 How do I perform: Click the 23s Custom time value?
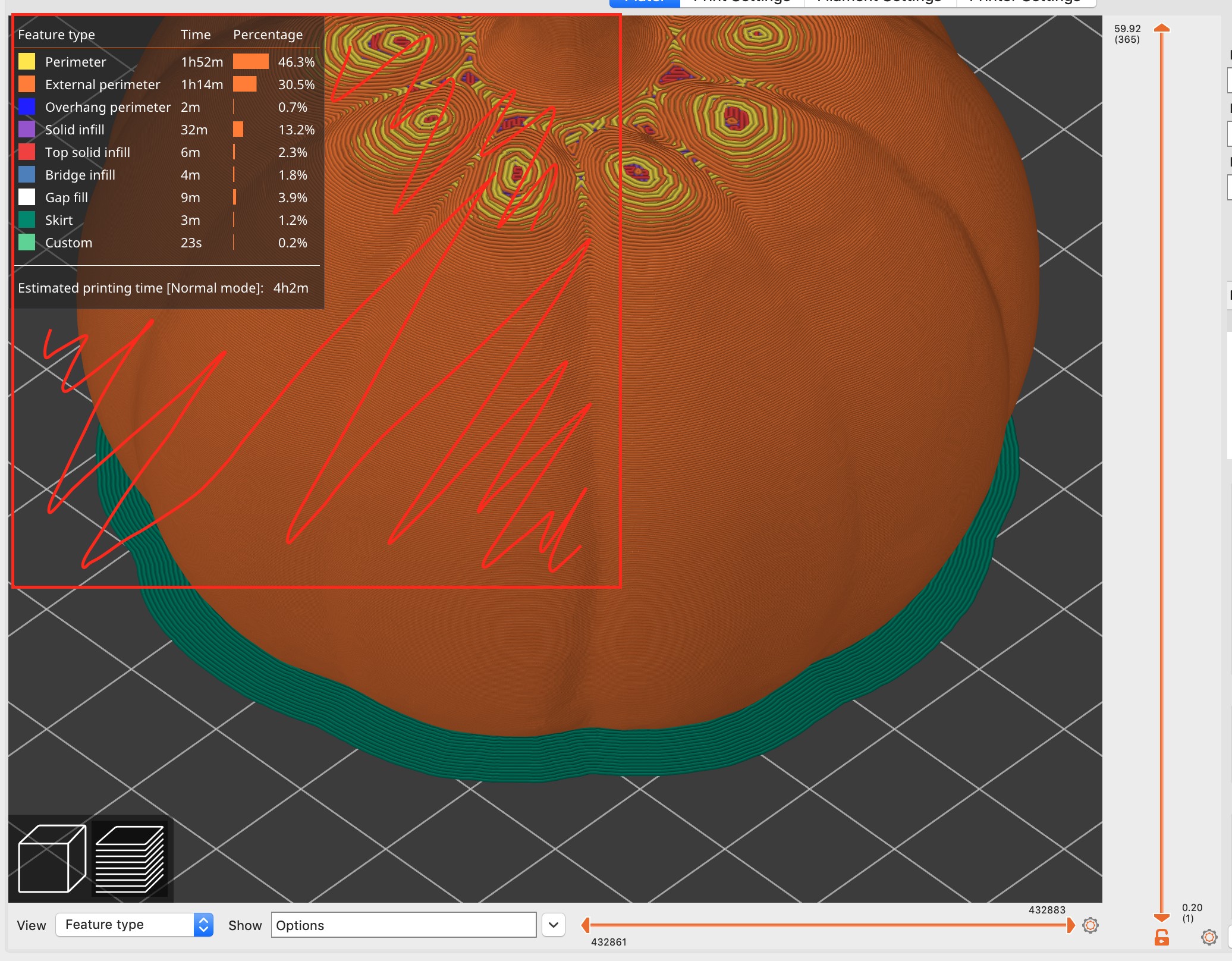point(191,243)
